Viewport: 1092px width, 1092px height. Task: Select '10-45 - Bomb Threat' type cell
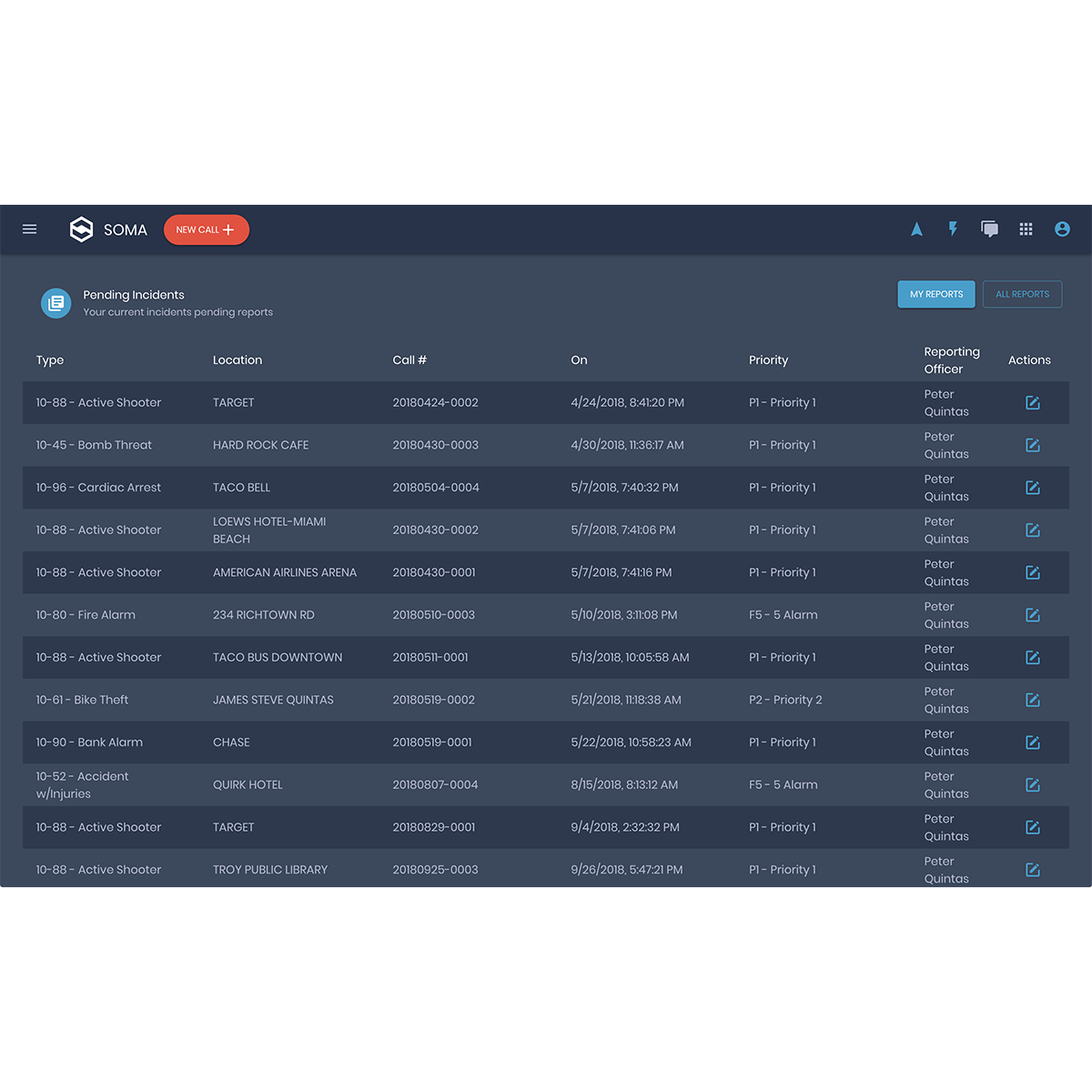(94, 445)
